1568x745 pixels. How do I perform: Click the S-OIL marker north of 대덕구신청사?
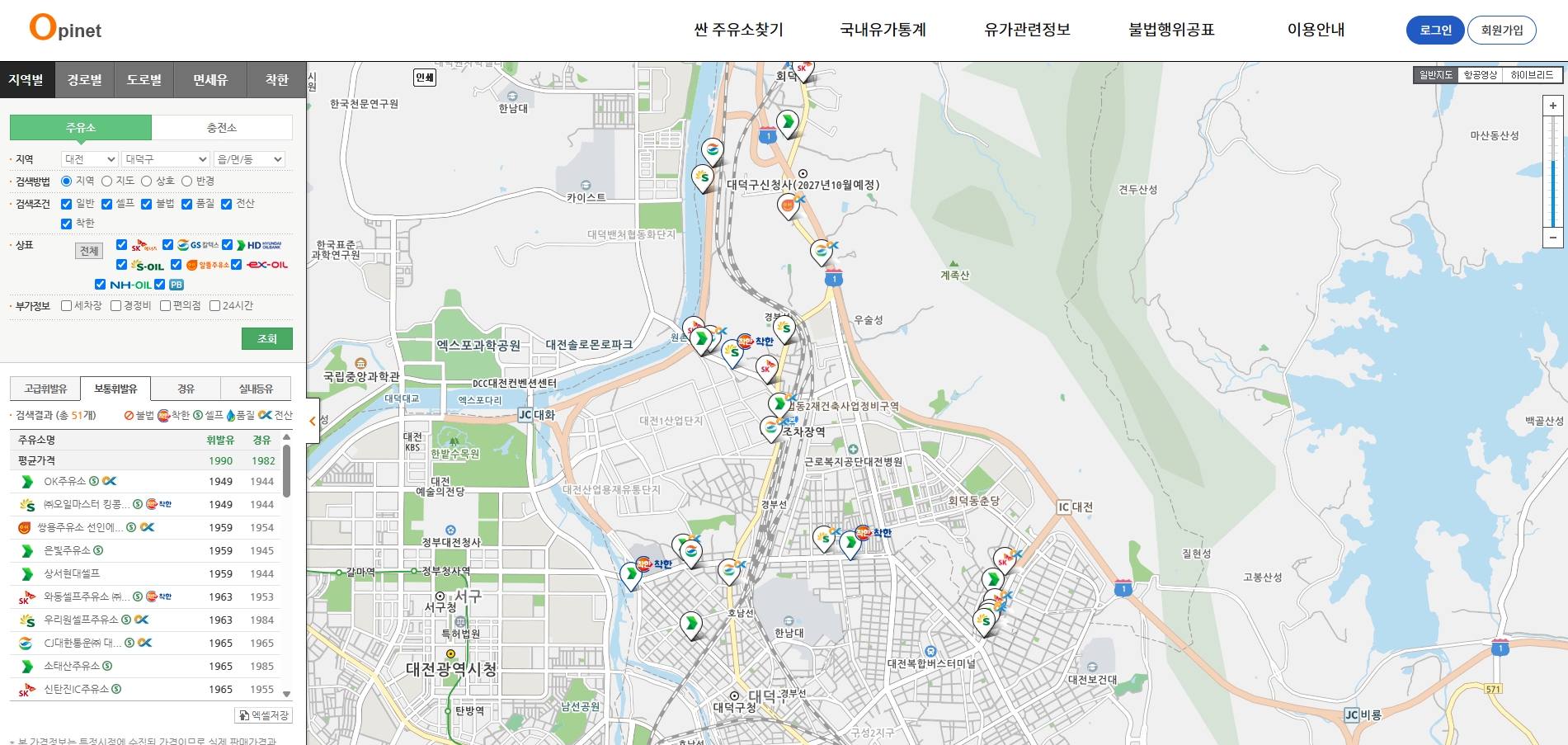[x=703, y=178]
